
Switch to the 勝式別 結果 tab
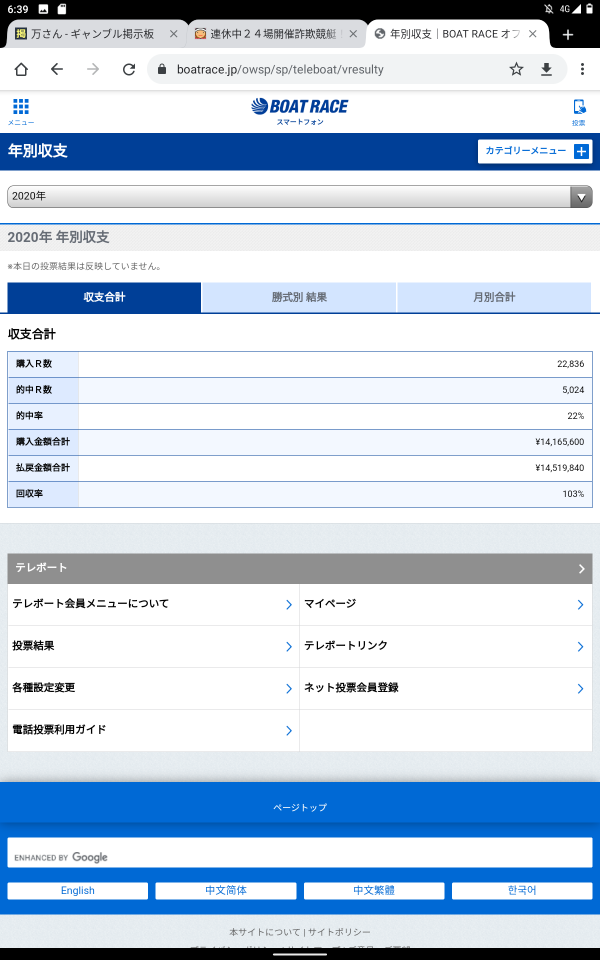pyautogui.click(x=299, y=298)
